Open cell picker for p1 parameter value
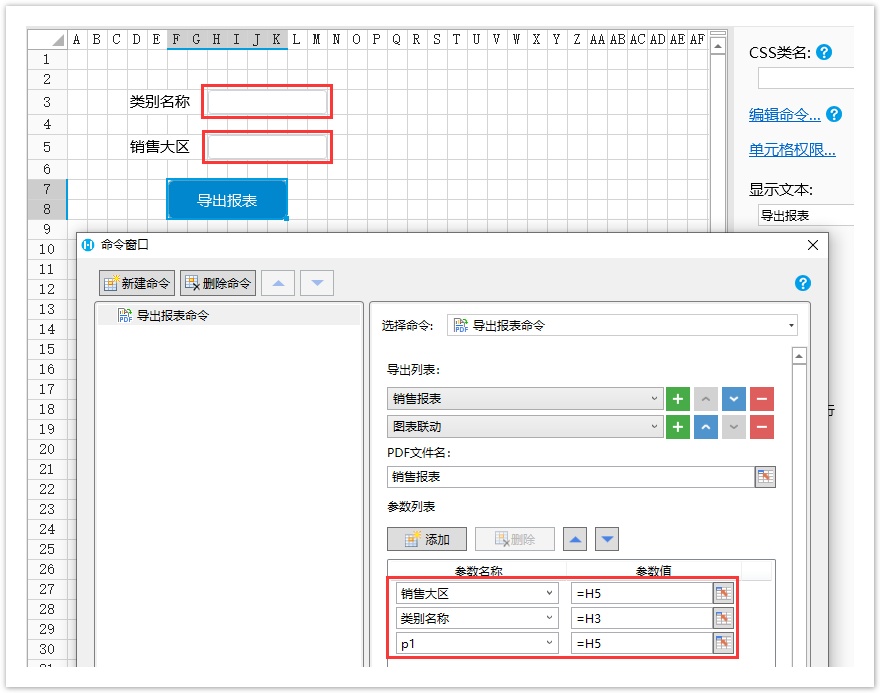The width and height of the screenshot is (880, 693). pos(723,645)
